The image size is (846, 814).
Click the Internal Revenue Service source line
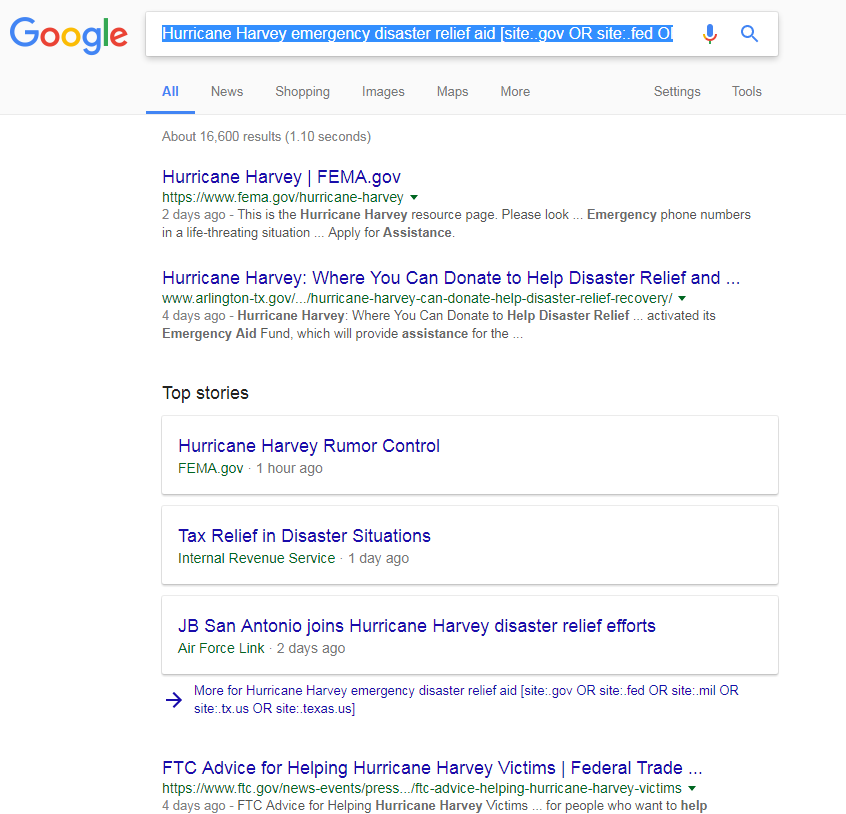click(x=294, y=558)
